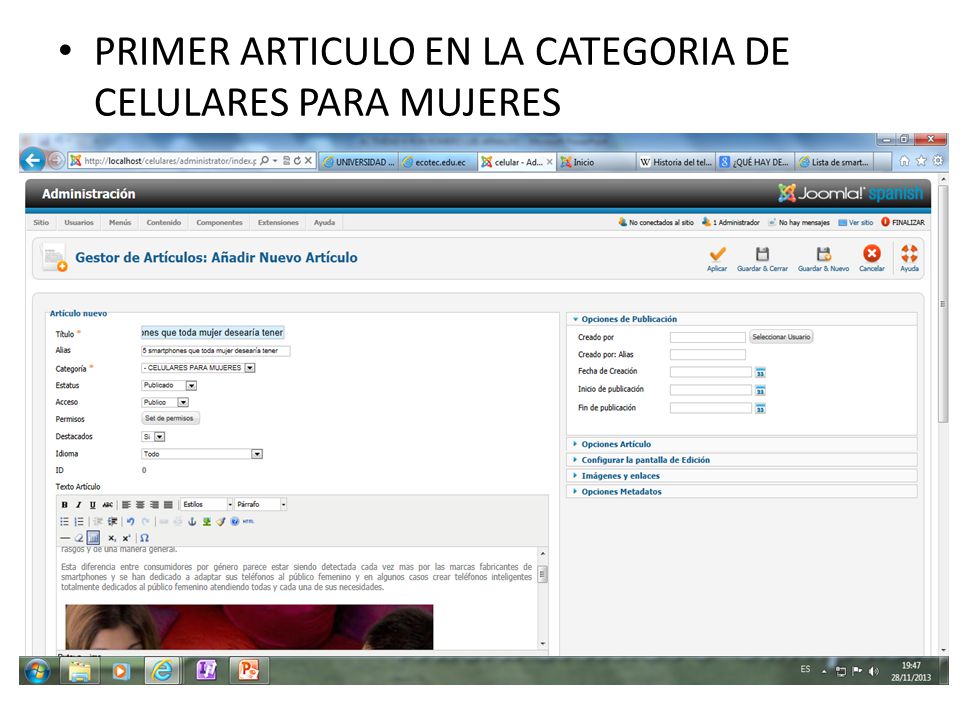Open Sitio menu
Viewport: 960px width, 720px height.
(41, 223)
